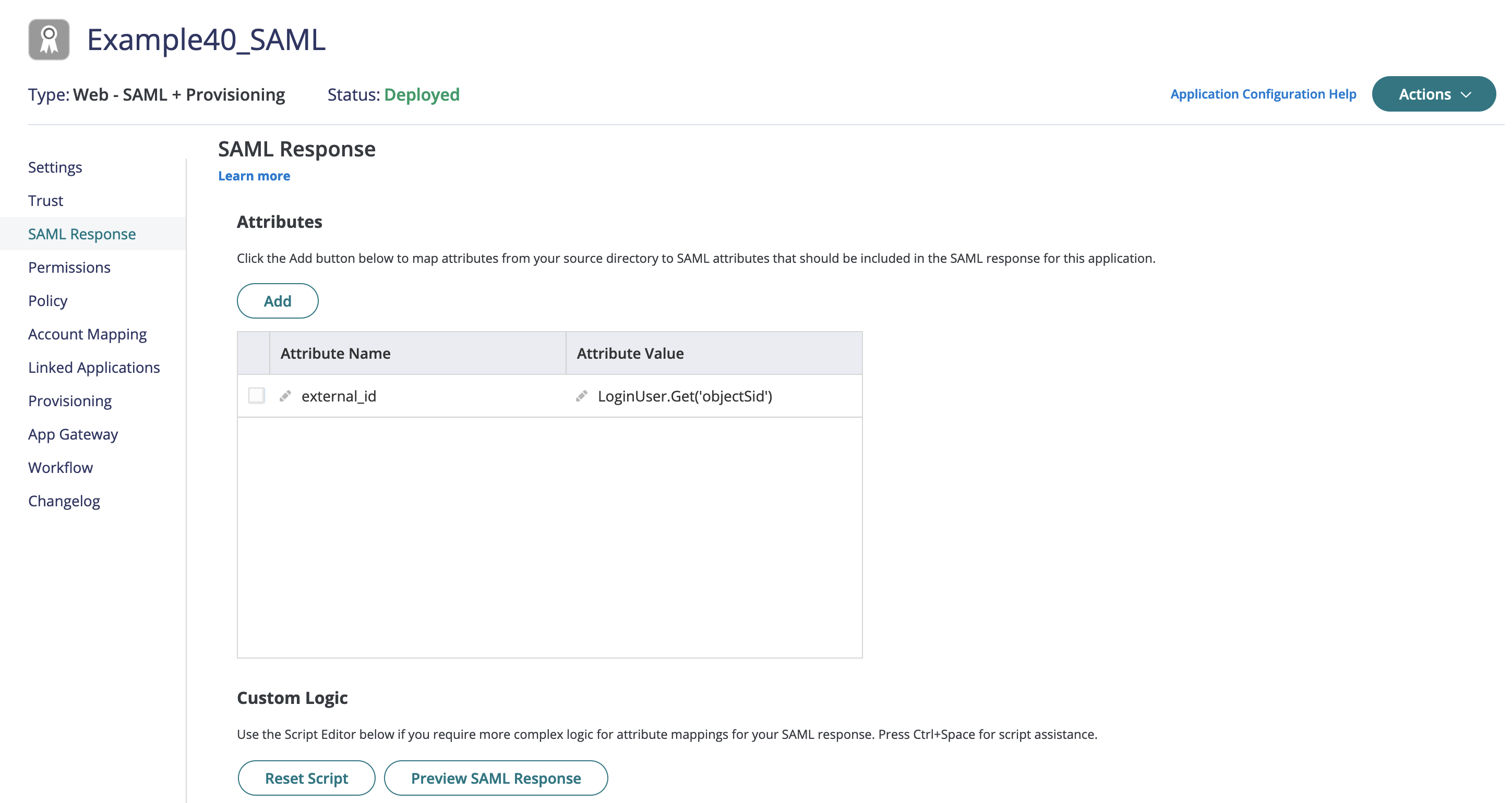Click the Attribute Name column header

click(418, 353)
